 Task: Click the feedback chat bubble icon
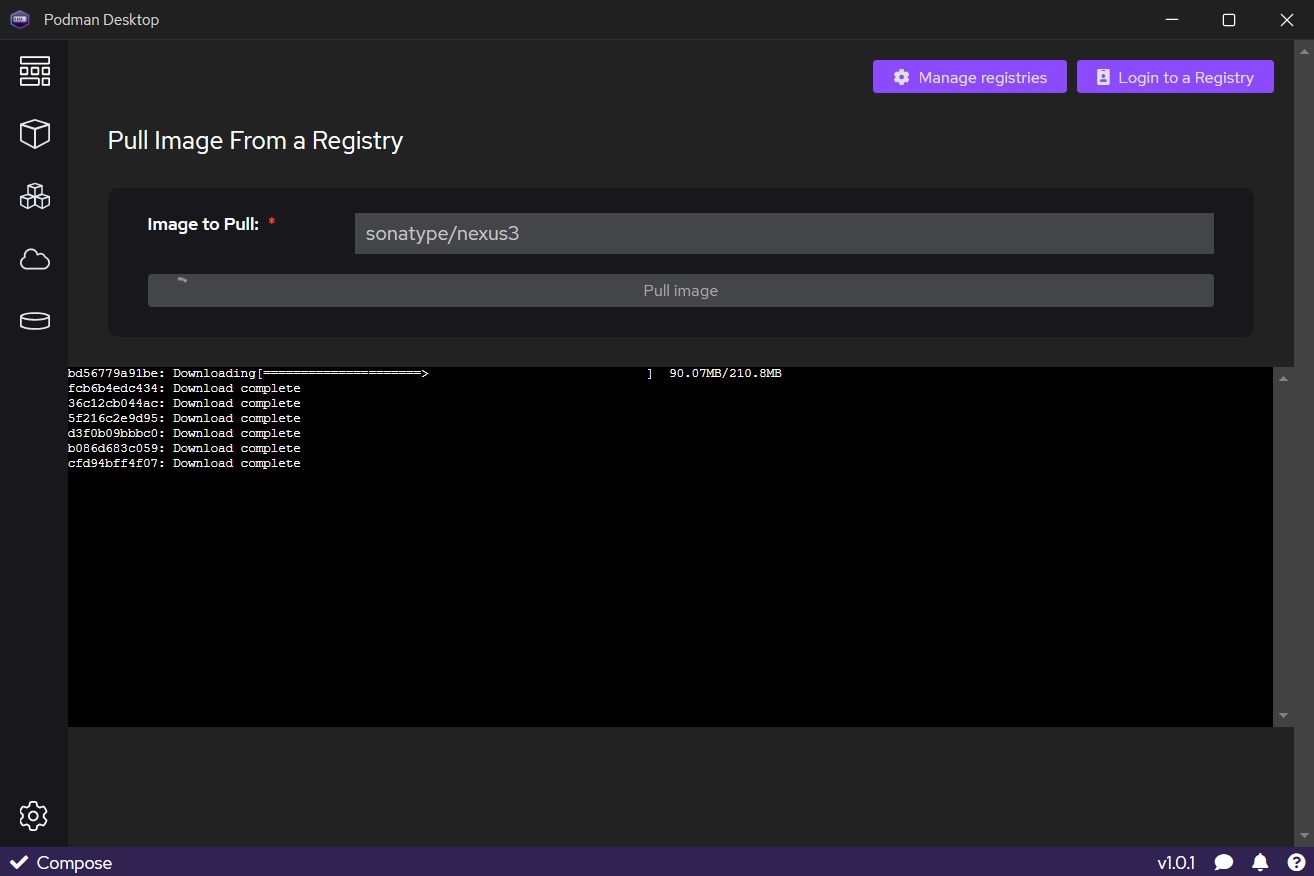[x=1223, y=862]
